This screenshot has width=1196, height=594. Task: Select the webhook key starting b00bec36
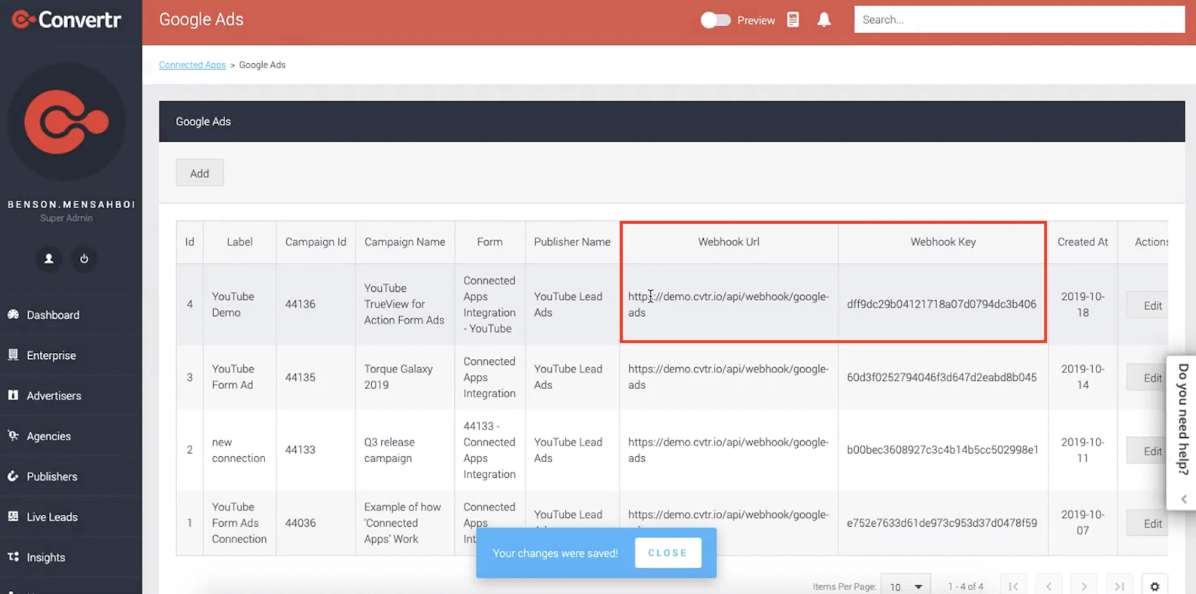(942, 450)
